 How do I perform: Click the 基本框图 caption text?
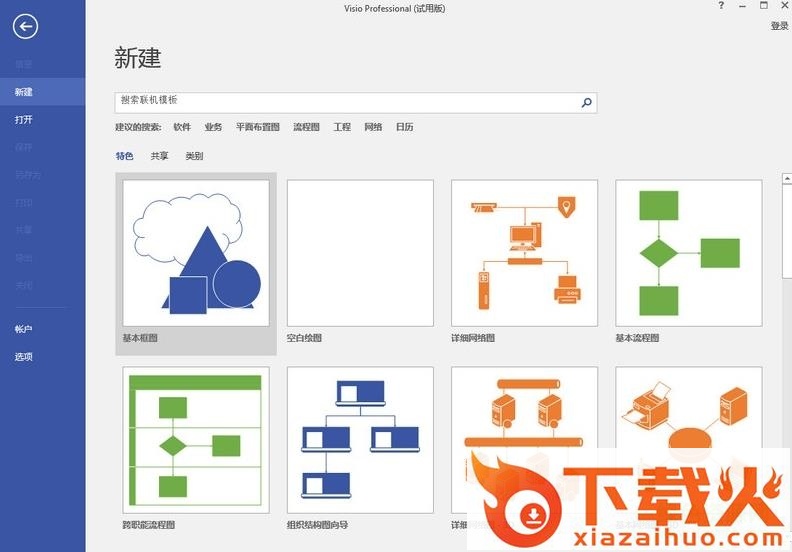[140, 338]
